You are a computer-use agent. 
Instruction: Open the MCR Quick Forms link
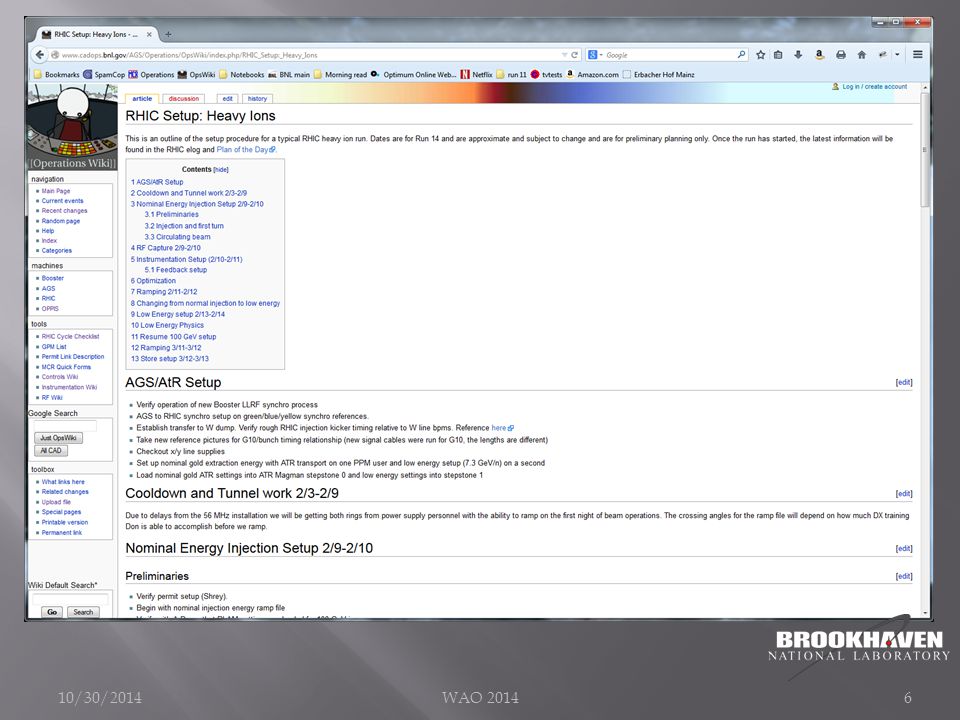tap(66, 367)
